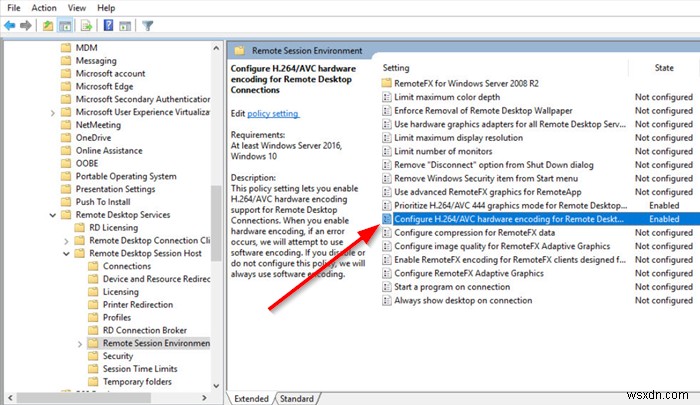Sort by the State column header
700x405 pixels.
pos(664,67)
